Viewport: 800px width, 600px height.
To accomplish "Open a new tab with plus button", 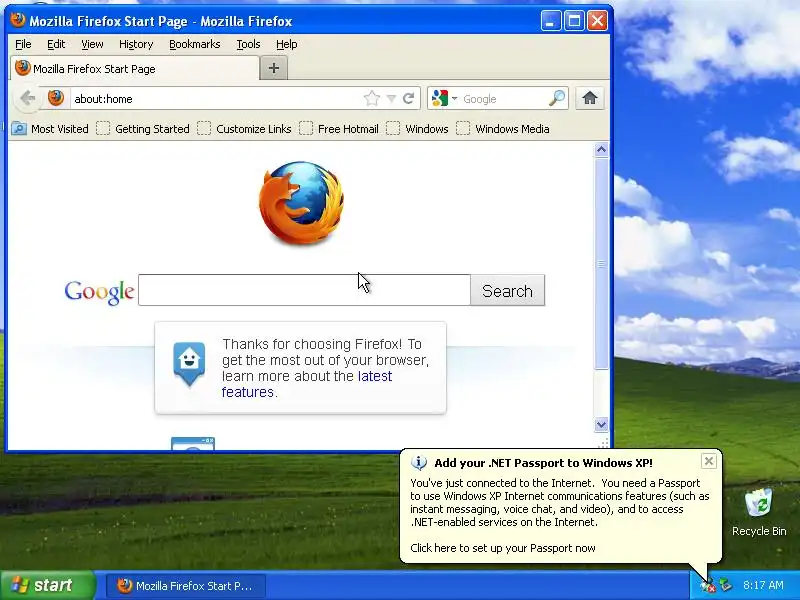I will 273,68.
